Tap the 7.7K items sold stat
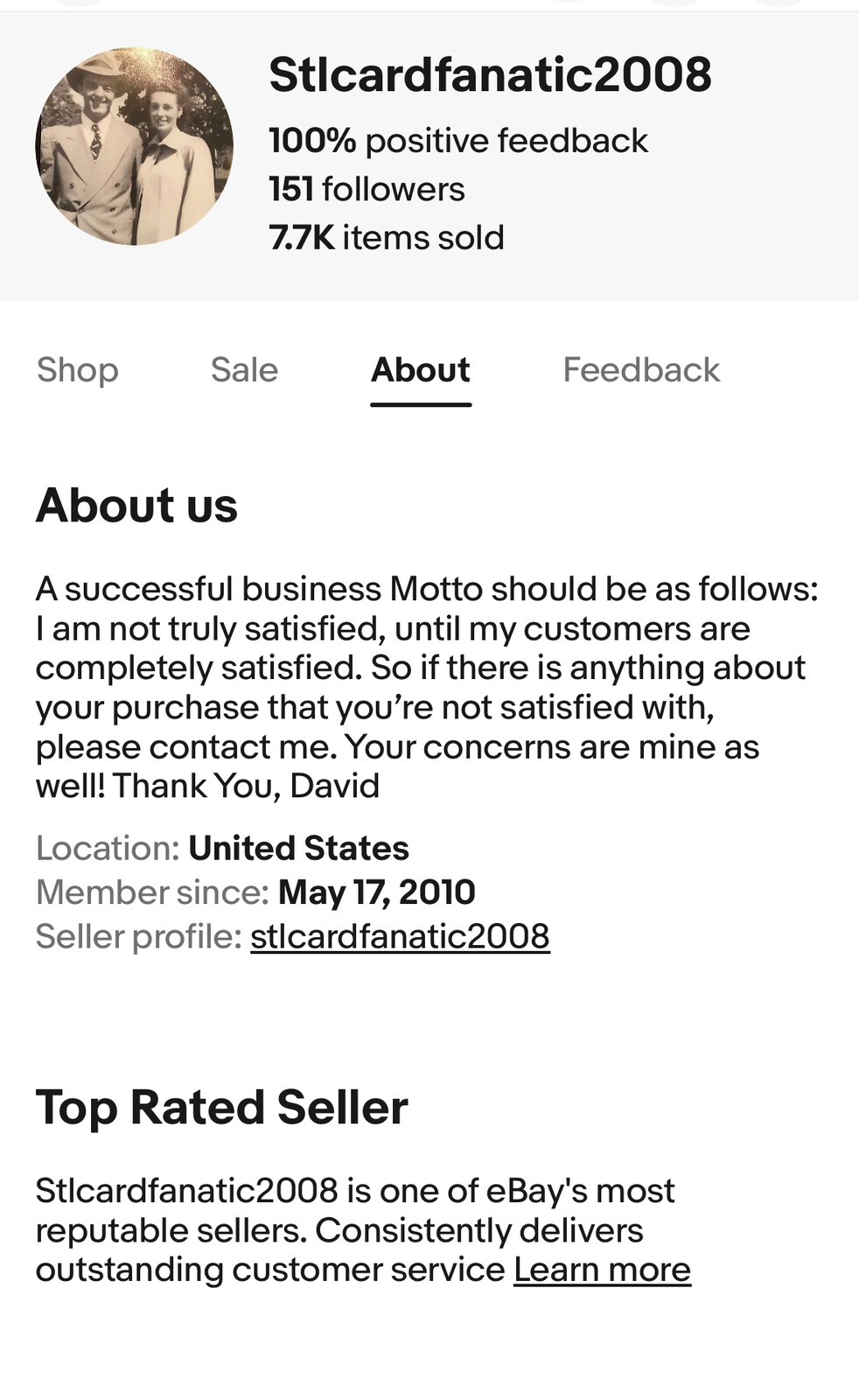859x1400 pixels. pyautogui.click(x=387, y=238)
